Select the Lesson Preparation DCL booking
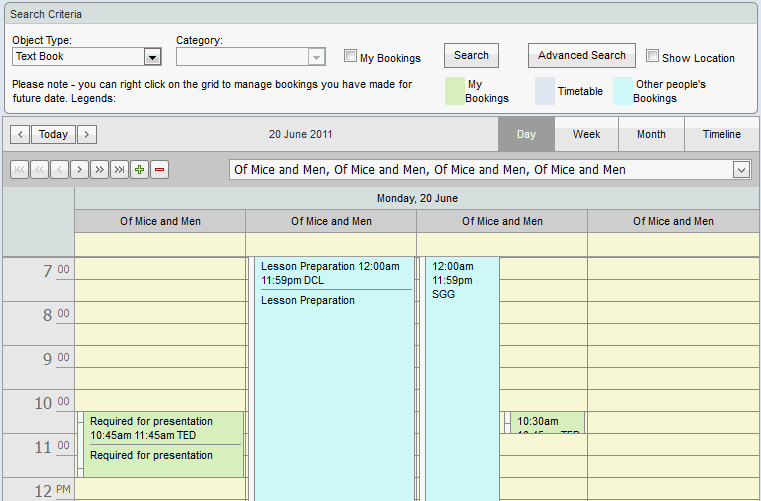Viewport: 761px width, 501px height. click(334, 379)
